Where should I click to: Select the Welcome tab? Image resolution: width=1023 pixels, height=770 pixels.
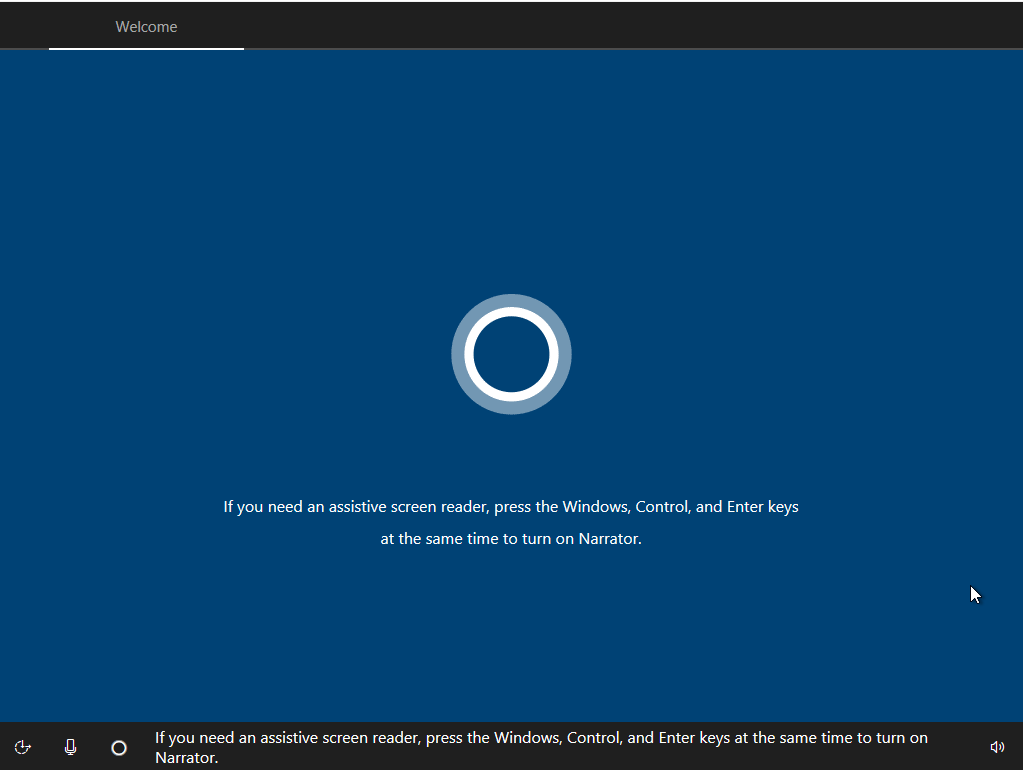tap(146, 27)
